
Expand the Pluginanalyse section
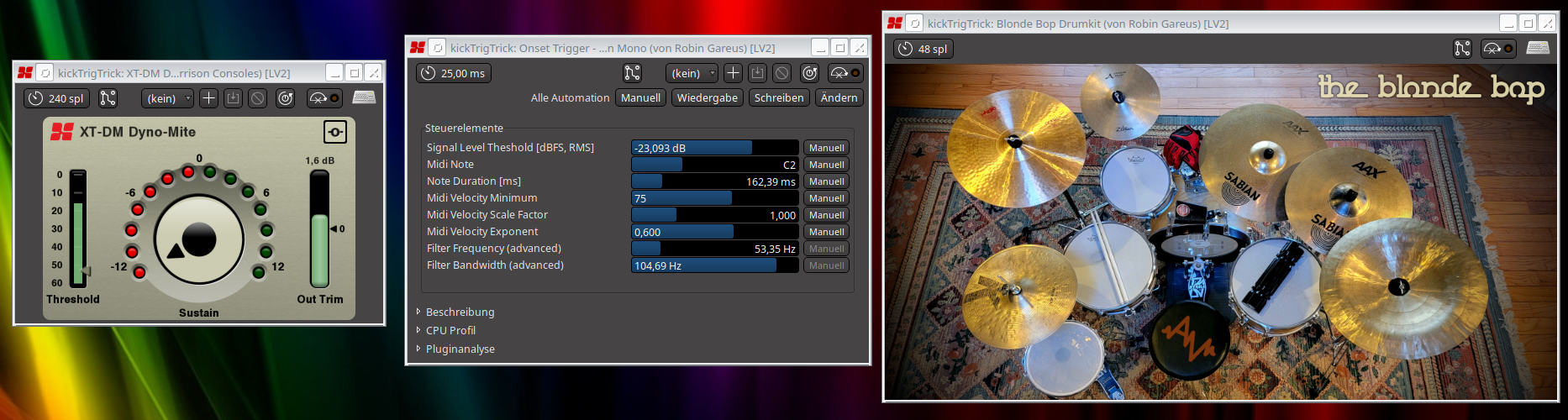(460, 349)
